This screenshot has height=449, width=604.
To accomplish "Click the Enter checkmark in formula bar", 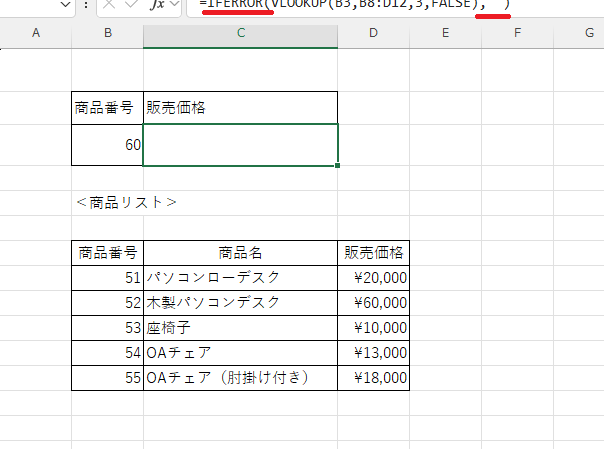I will pyautogui.click(x=132, y=5).
